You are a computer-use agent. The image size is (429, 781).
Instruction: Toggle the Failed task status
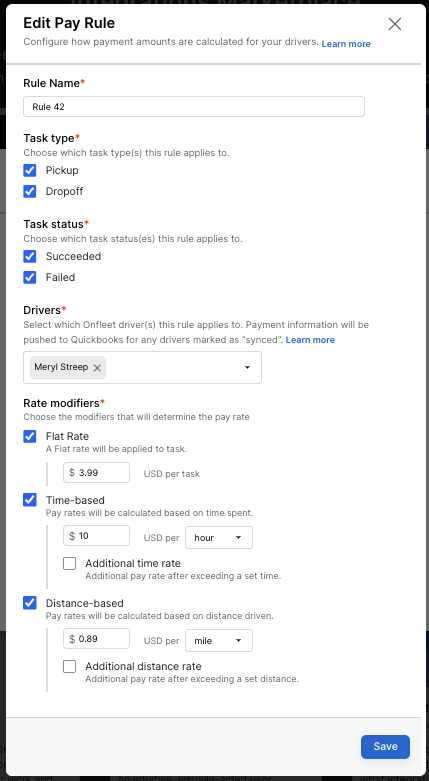point(30,277)
